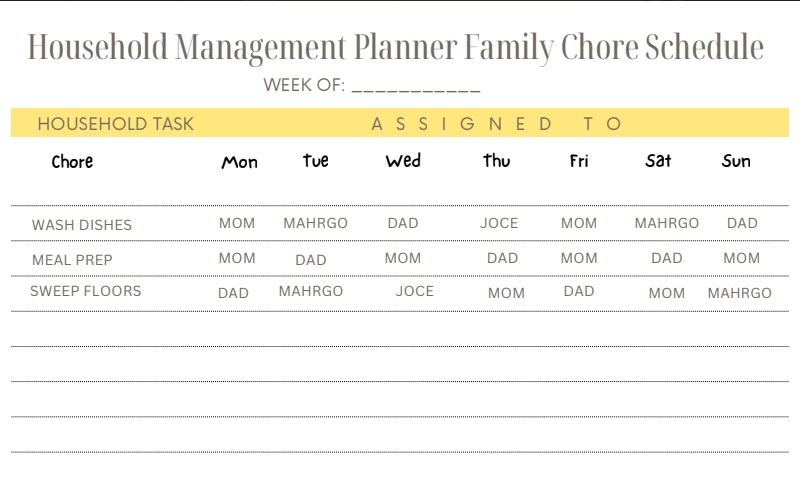The width and height of the screenshot is (802, 493).
Task: Select the HOUSEHOLD TASK header label
Action: [x=116, y=124]
